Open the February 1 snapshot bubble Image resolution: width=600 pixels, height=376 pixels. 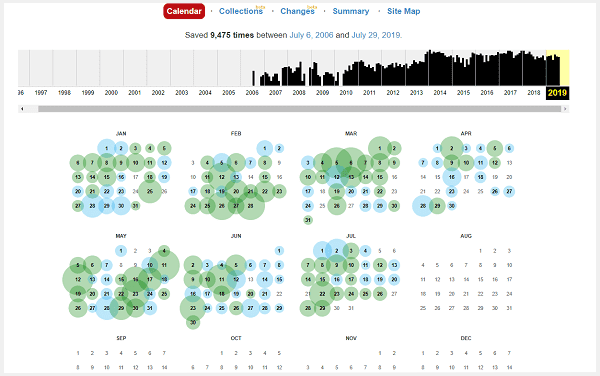coord(264,148)
